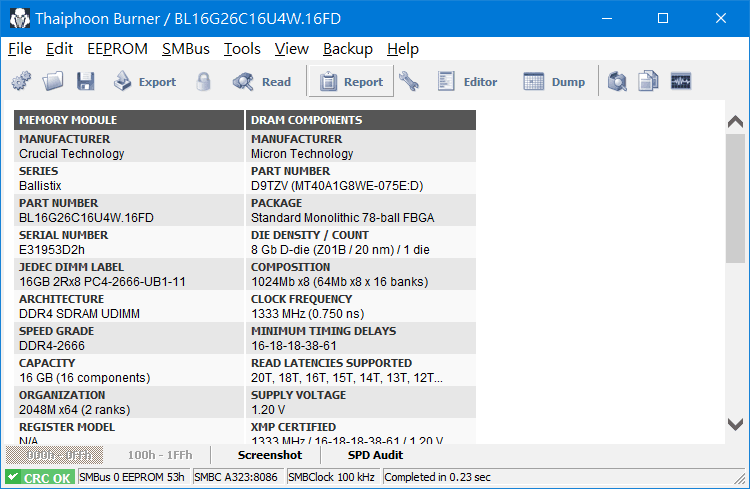Click the gear settings toolbar icon

click(x=22, y=81)
